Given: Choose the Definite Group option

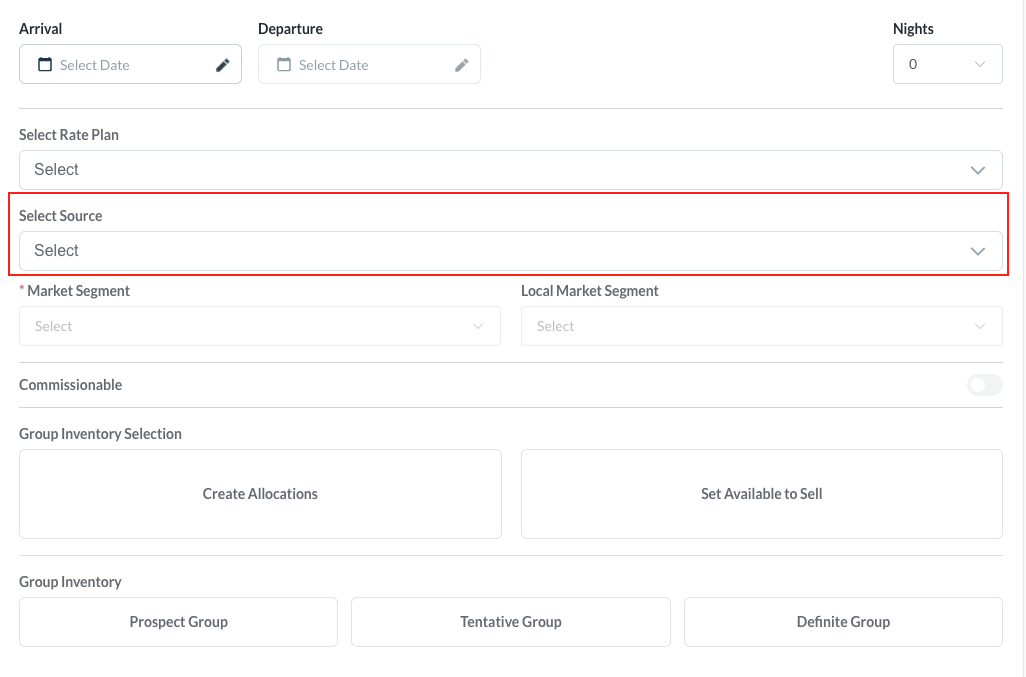Looking at the screenshot, I should [843, 622].
